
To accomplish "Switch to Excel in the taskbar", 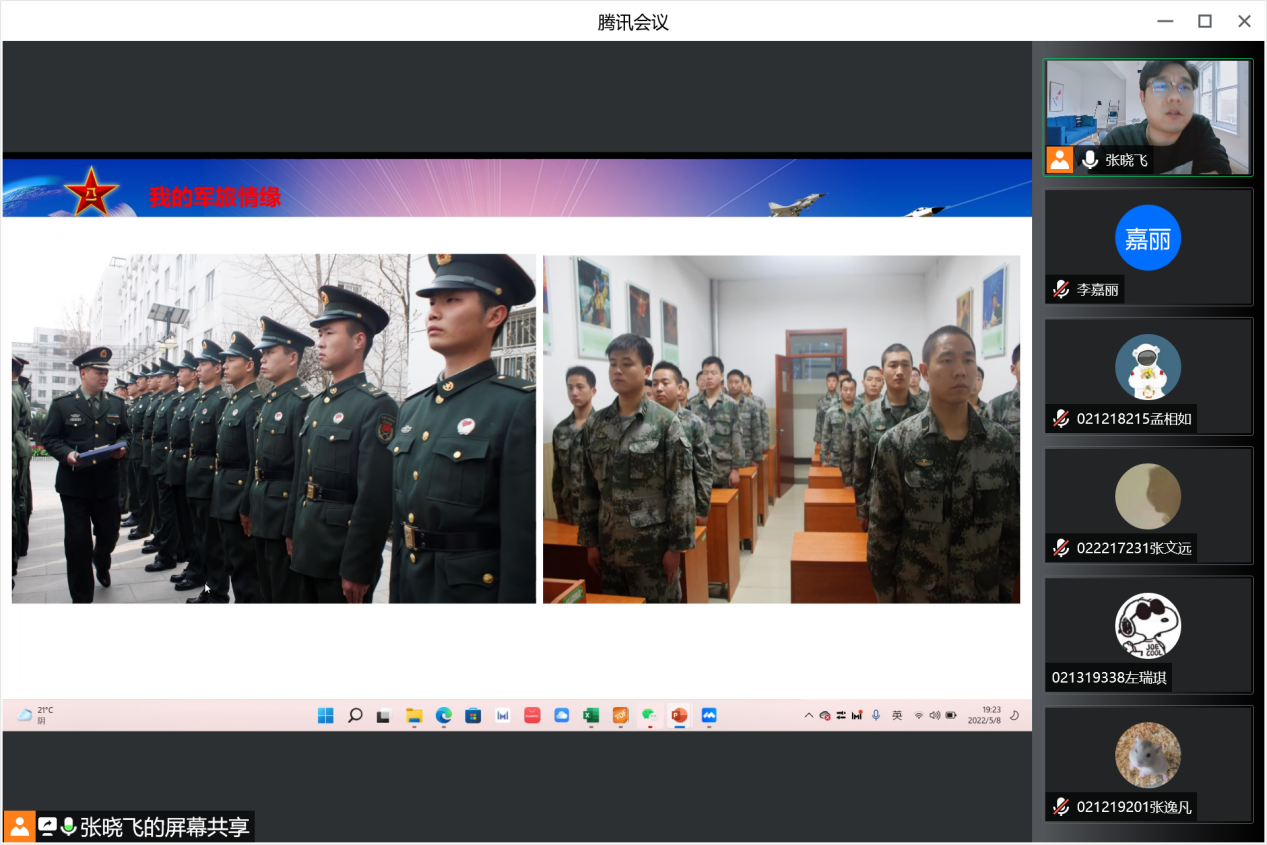I will click(x=591, y=715).
